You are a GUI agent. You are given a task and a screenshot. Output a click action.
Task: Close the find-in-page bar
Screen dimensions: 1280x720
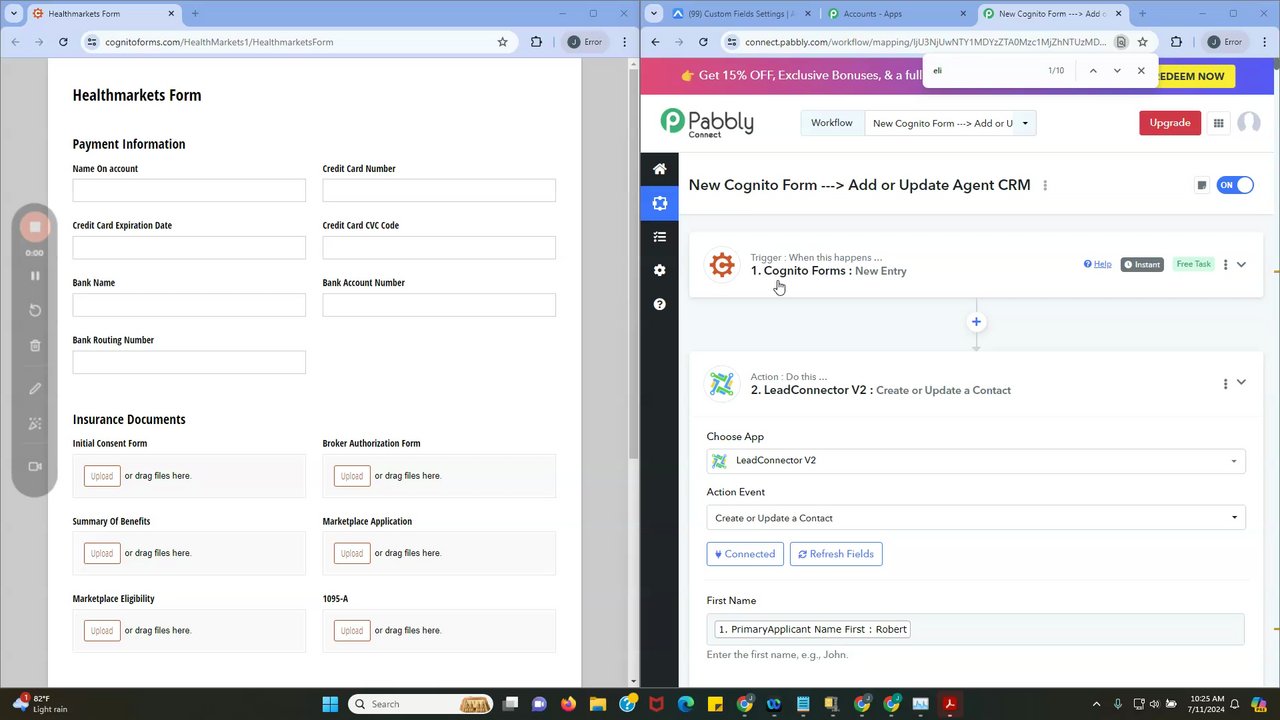point(1141,71)
